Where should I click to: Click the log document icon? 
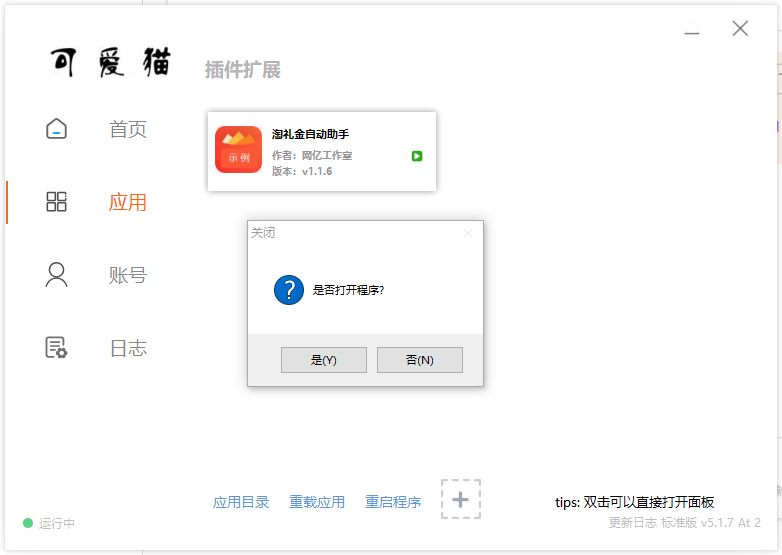(56, 348)
